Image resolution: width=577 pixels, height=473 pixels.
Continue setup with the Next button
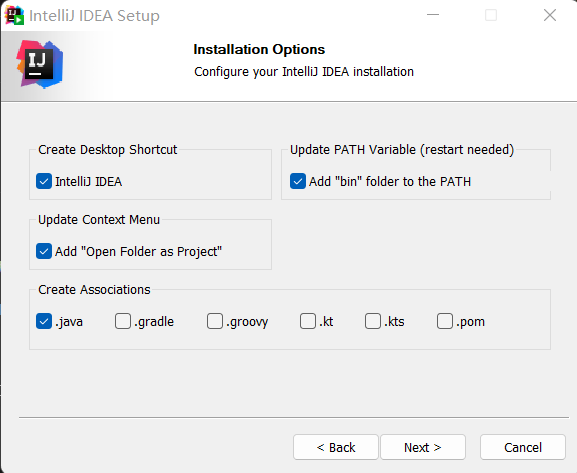[x=423, y=447]
